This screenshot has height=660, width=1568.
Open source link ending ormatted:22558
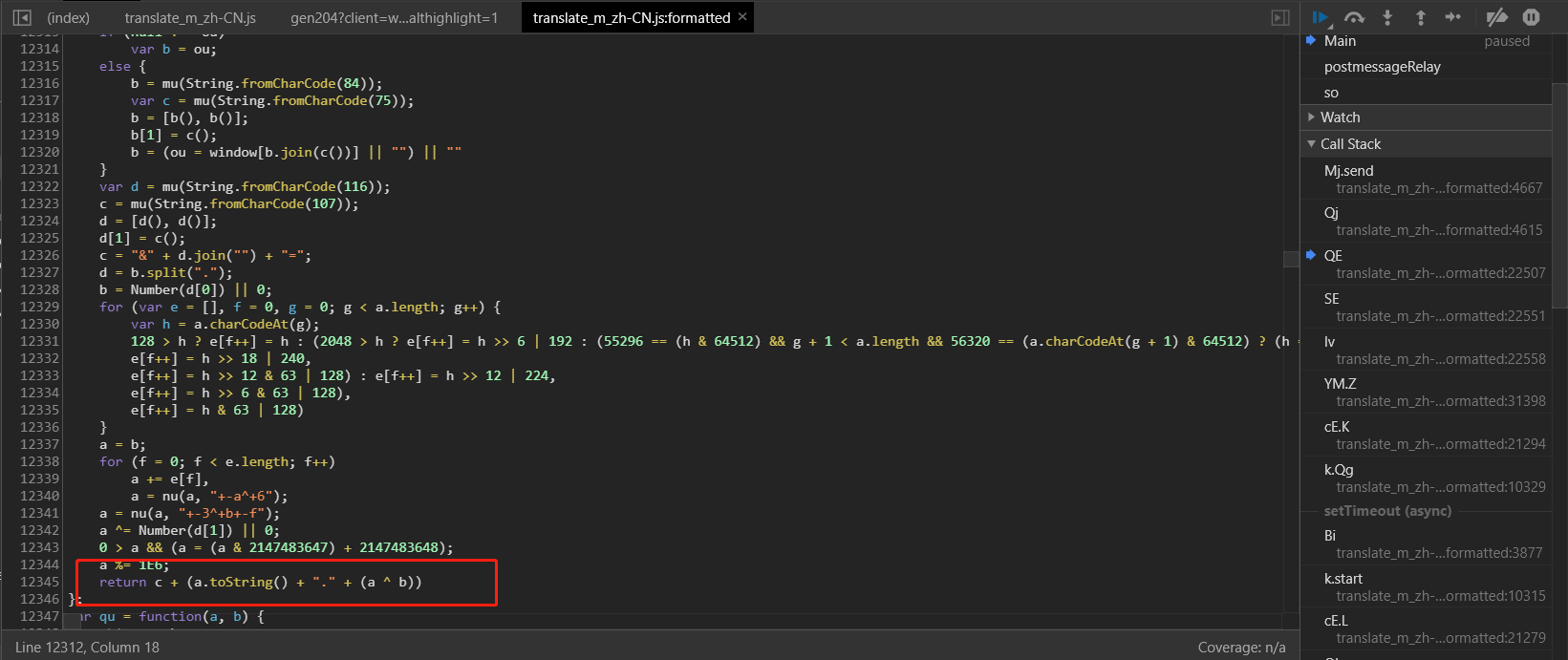[x=1441, y=359]
